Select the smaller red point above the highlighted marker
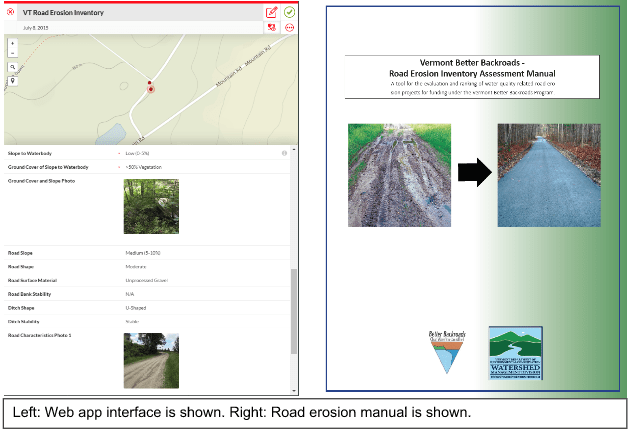This screenshot has width=632, height=435. pos(150,82)
